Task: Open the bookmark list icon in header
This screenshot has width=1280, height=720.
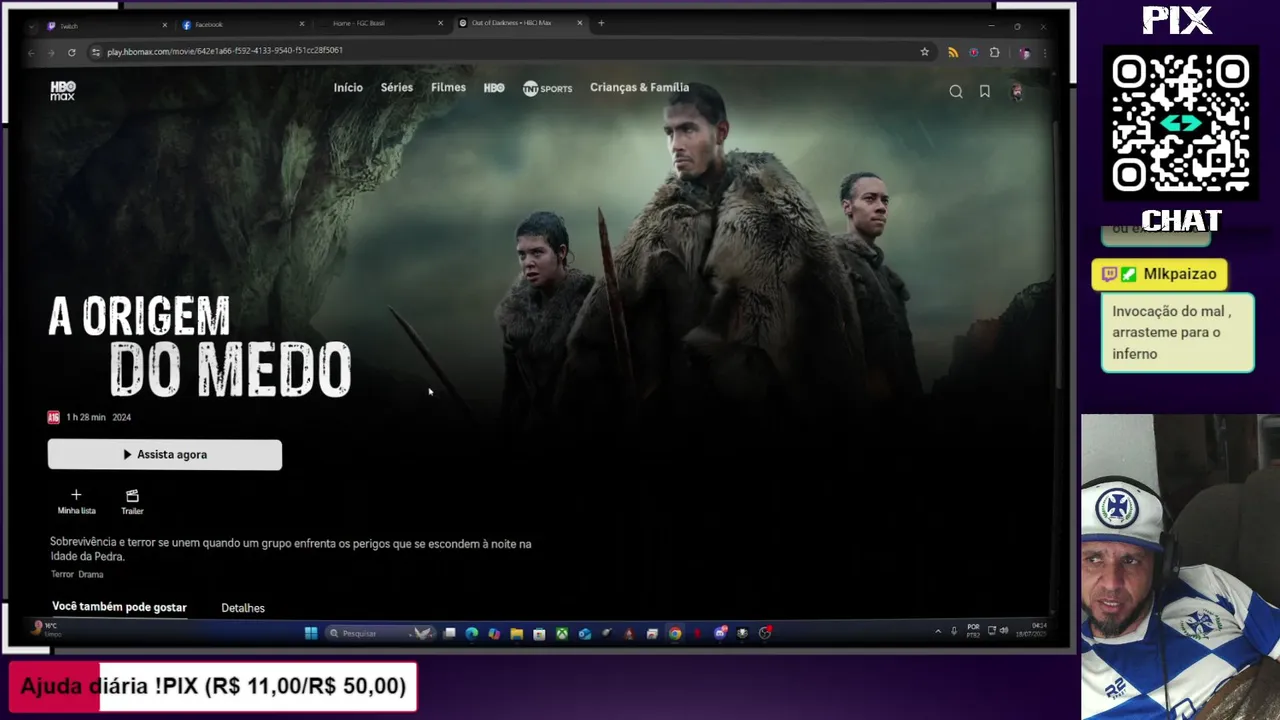Action: pyautogui.click(x=985, y=91)
